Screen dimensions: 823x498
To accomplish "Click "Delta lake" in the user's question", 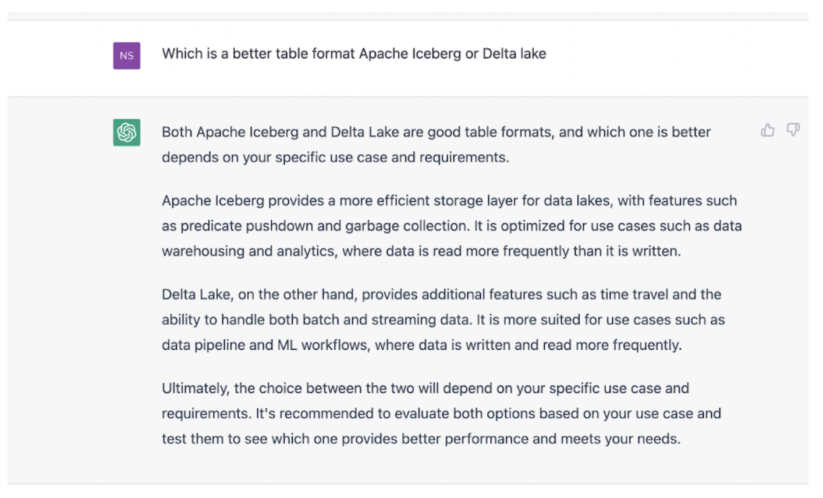I will coord(514,54).
